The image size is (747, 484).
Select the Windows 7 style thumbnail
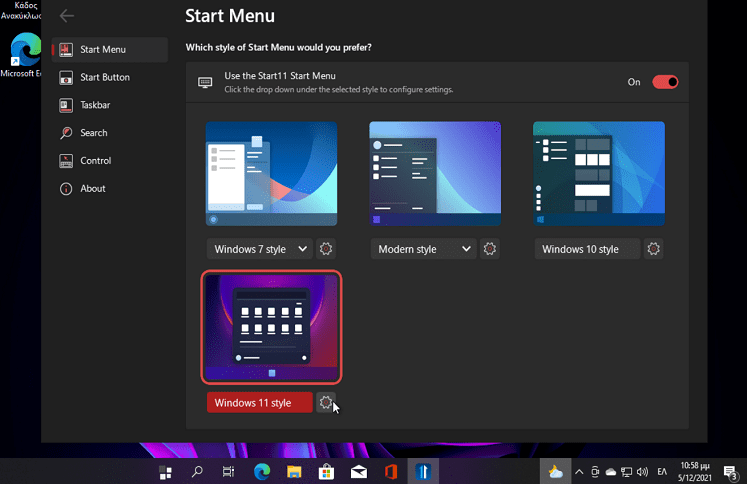click(x=272, y=173)
